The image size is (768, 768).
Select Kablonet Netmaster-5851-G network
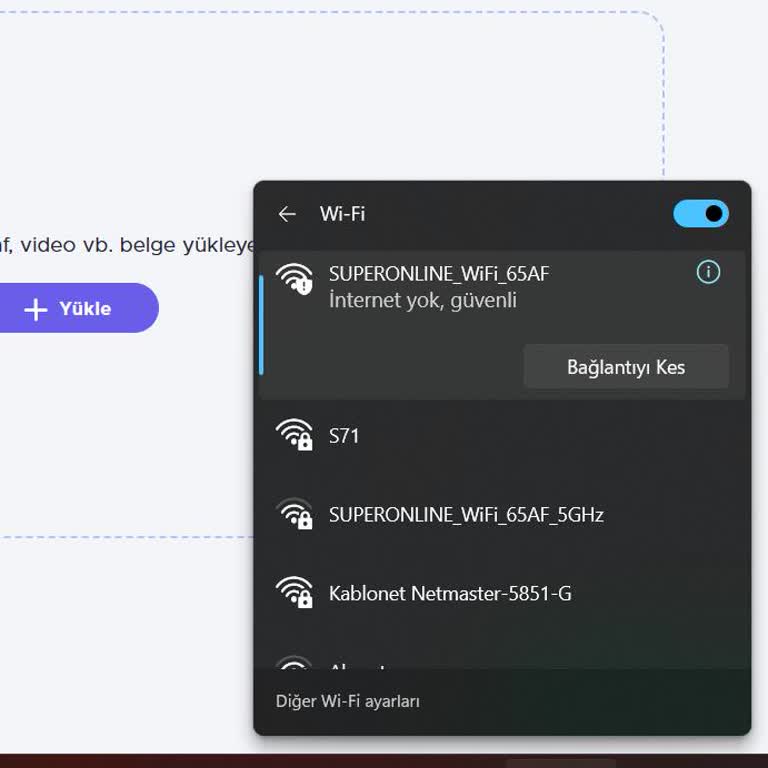503,593
